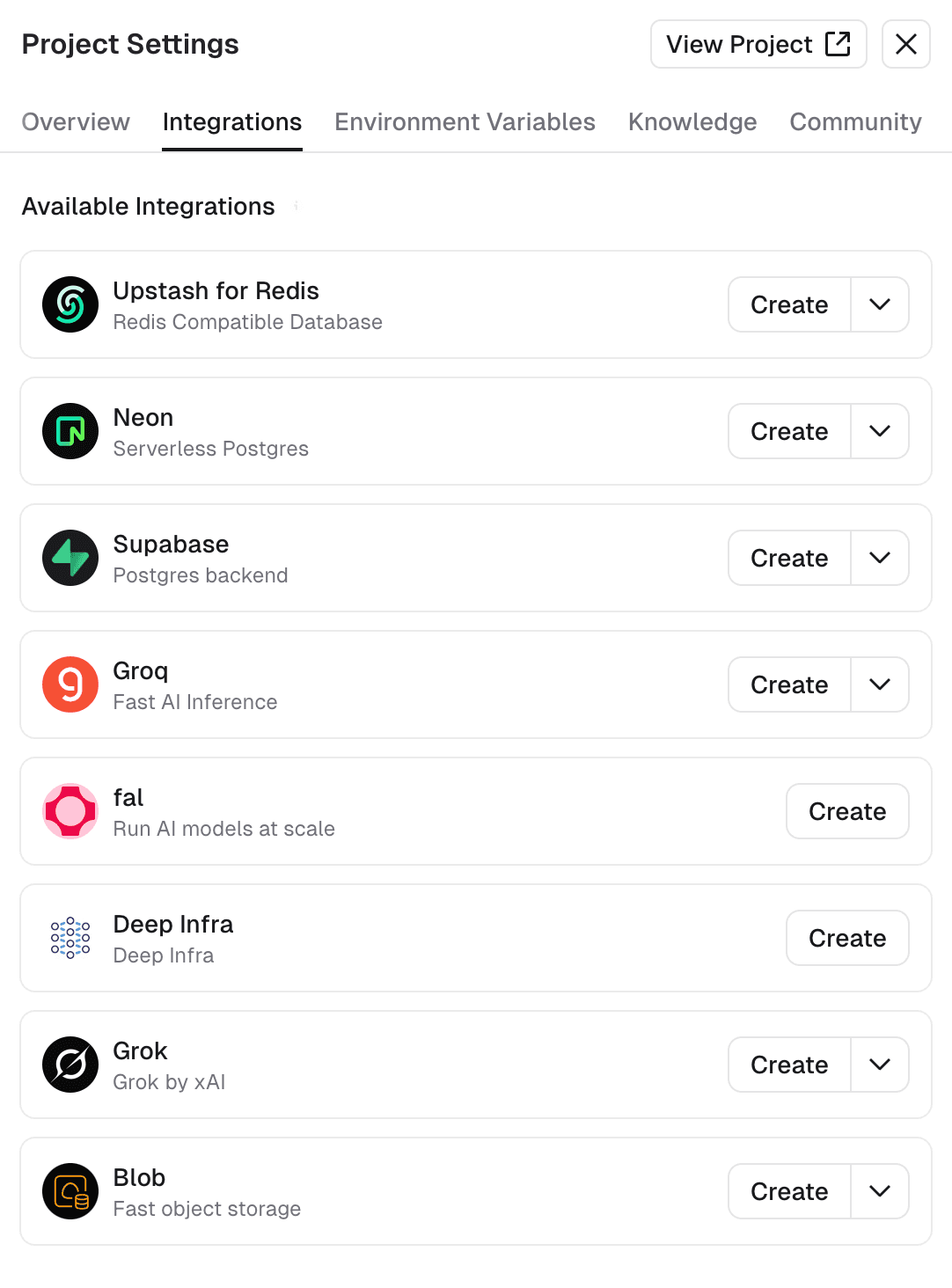Click the external link icon on View Project
The height and width of the screenshot is (1288, 952).
(838, 43)
